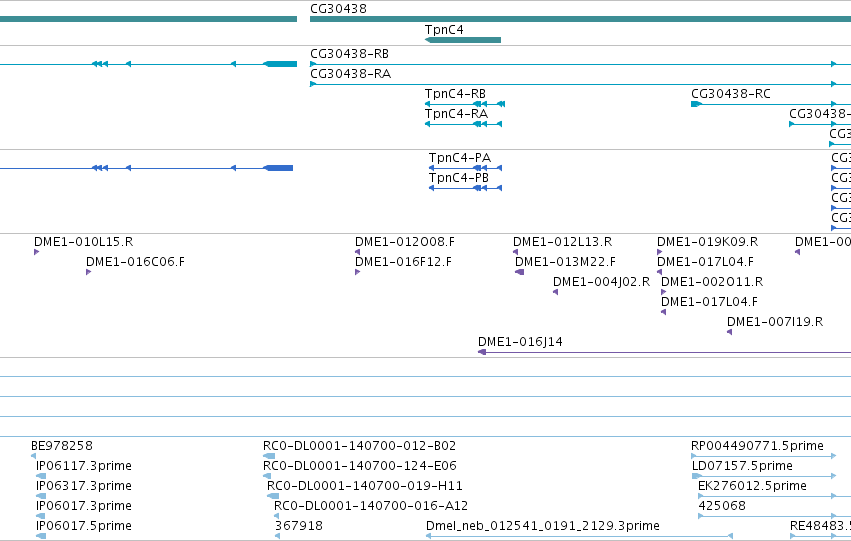Select EST BE978258
This screenshot has width=851, height=541.
[x=62, y=446]
